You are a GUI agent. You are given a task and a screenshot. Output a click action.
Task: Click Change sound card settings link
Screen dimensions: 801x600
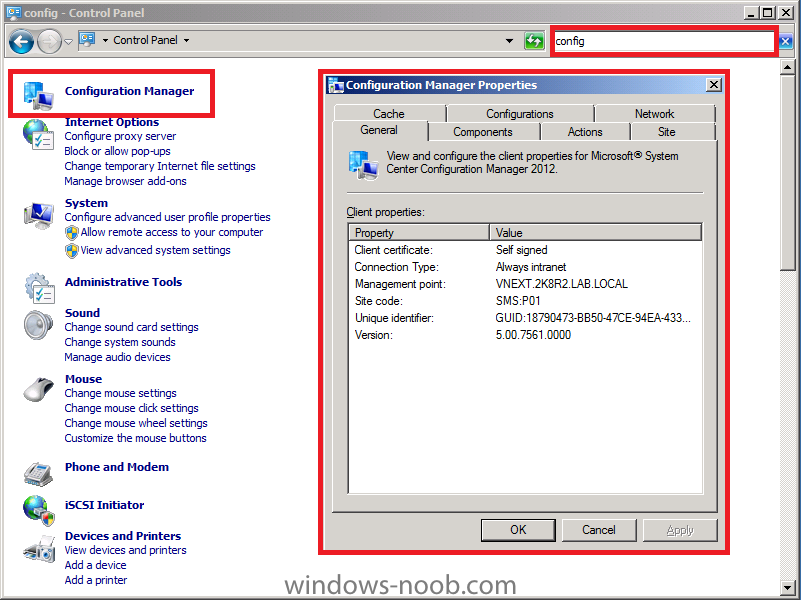click(x=131, y=327)
